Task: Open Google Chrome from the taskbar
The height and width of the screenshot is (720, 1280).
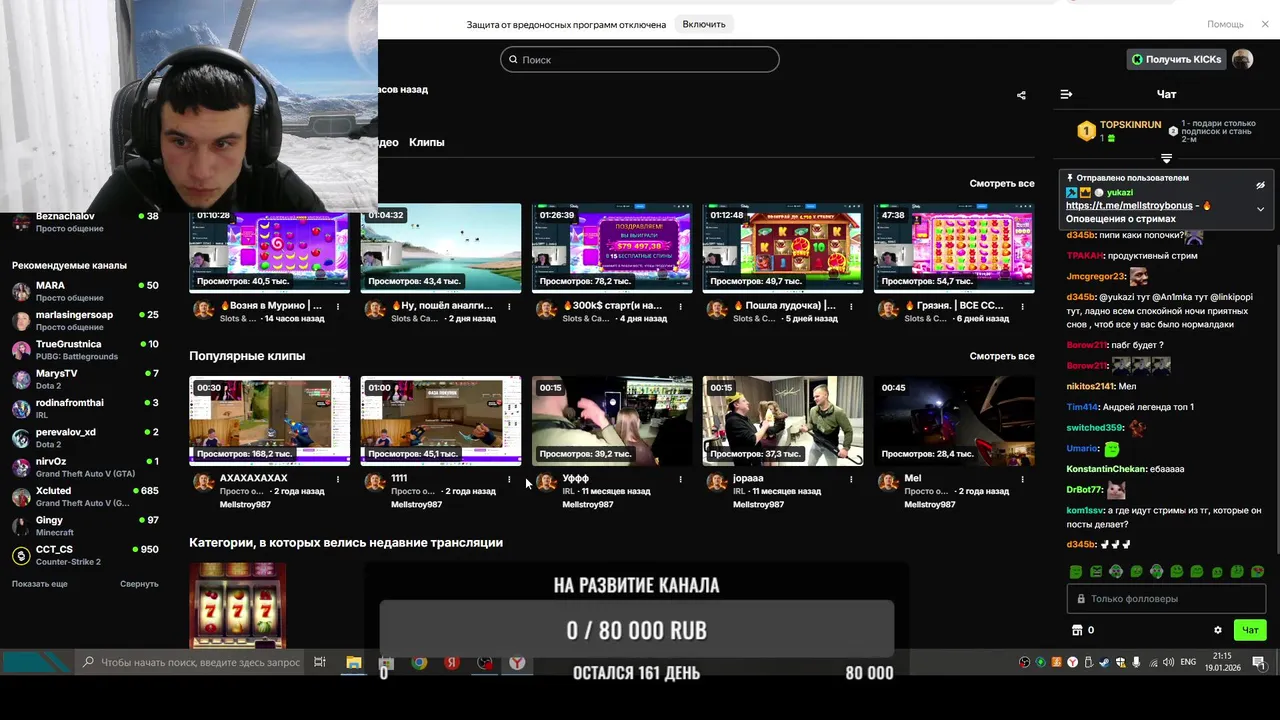Action: click(419, 662)
